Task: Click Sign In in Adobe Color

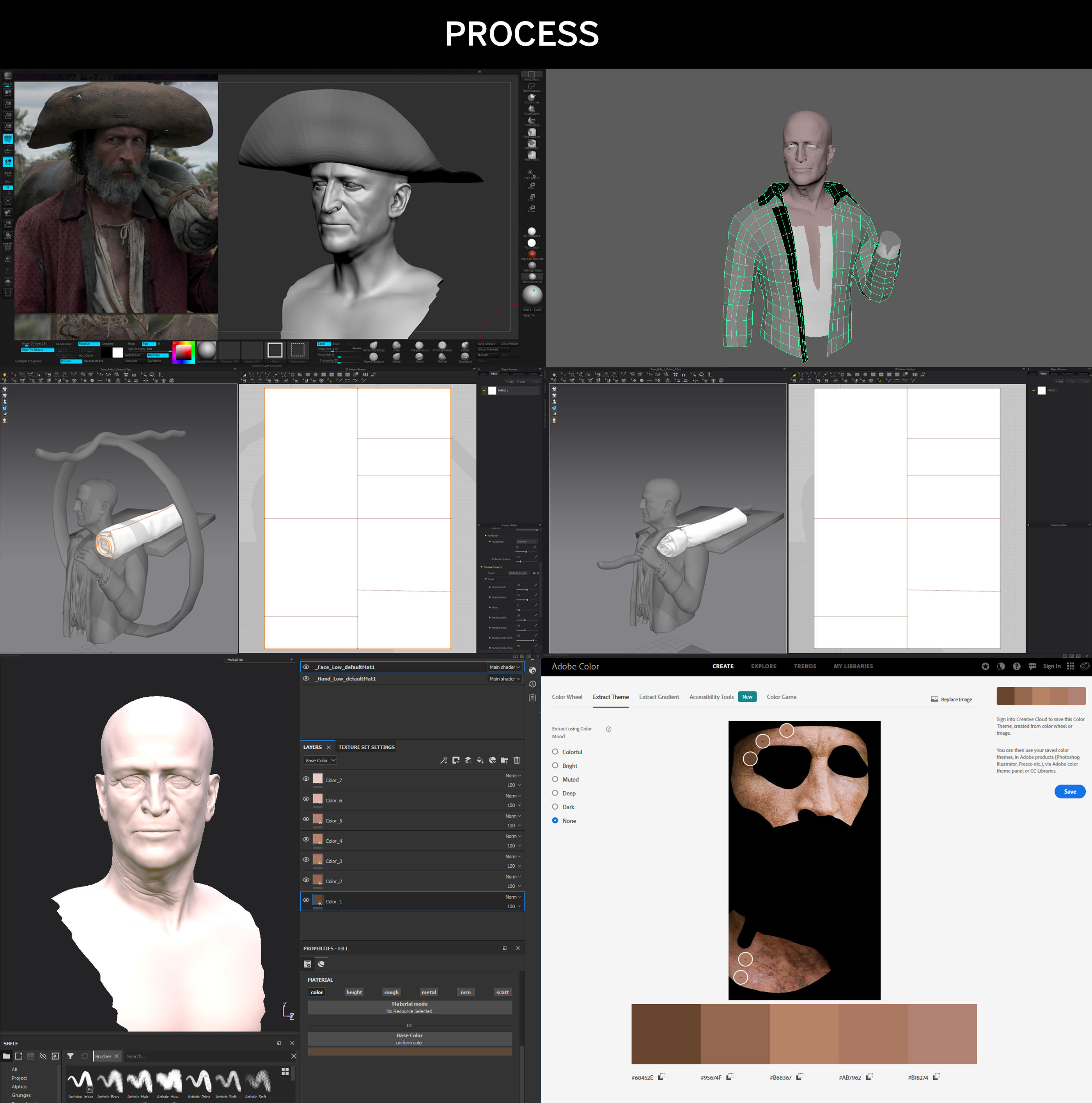Action: pos(1051,666)
